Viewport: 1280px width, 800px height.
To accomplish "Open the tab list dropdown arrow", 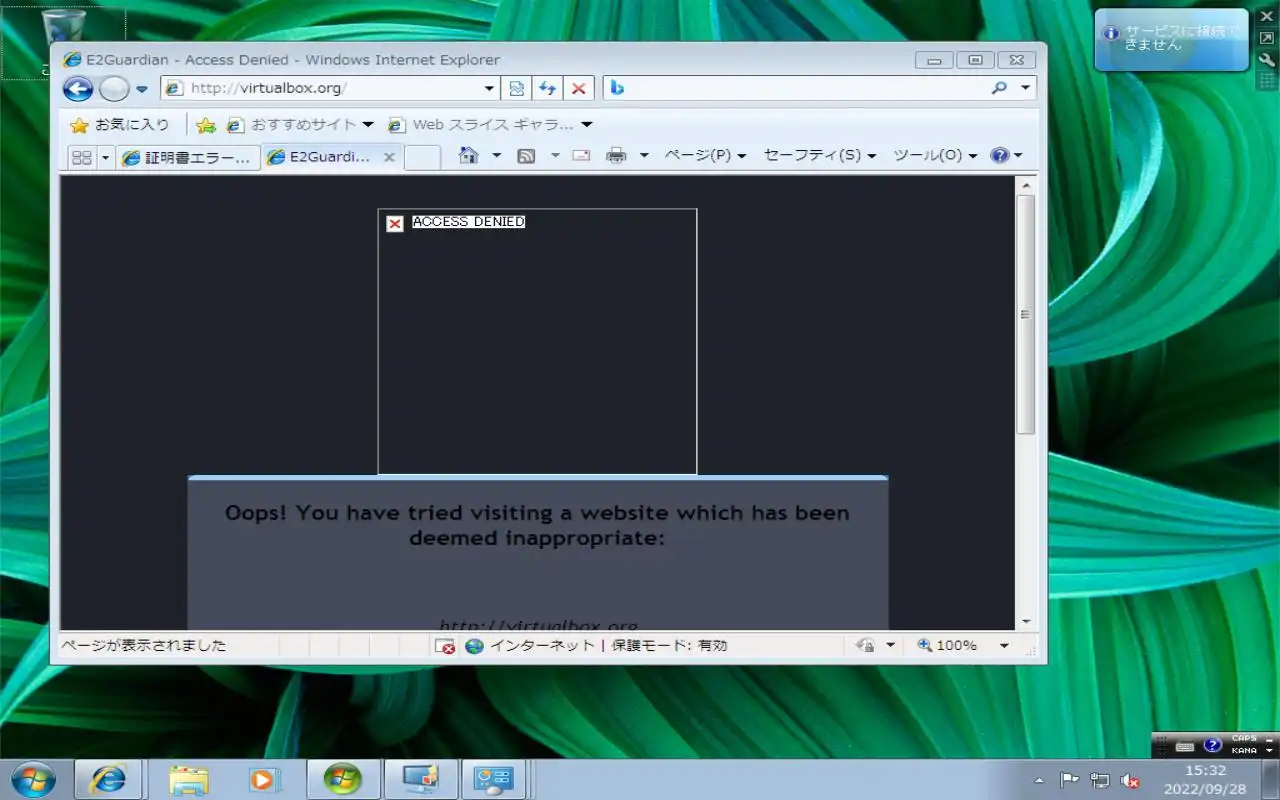I will point(105,157).
